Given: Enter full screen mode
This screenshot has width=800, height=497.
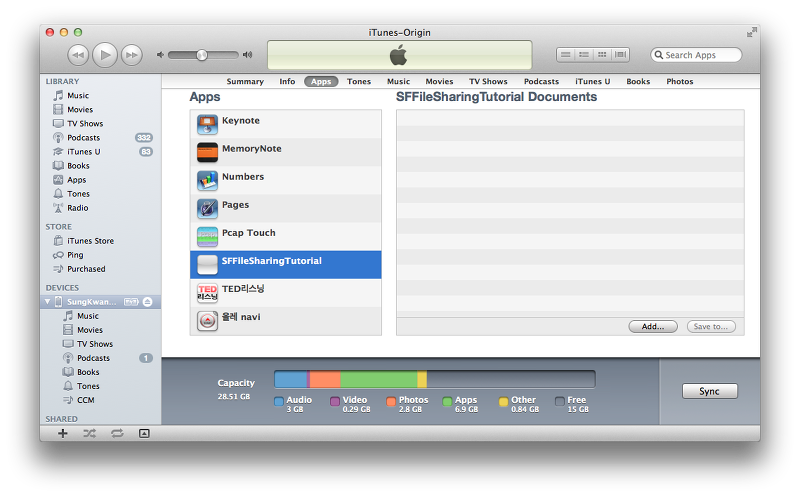Looking at the screenshot, I should [752, 32].
